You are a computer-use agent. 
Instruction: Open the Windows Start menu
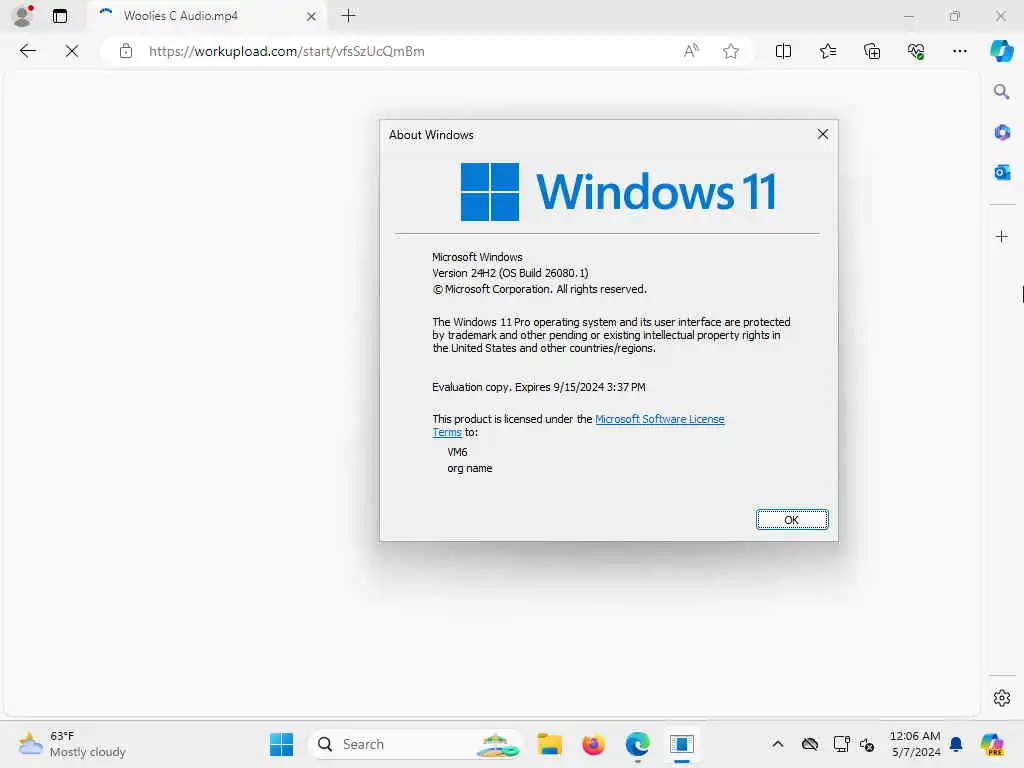point(281,744)
